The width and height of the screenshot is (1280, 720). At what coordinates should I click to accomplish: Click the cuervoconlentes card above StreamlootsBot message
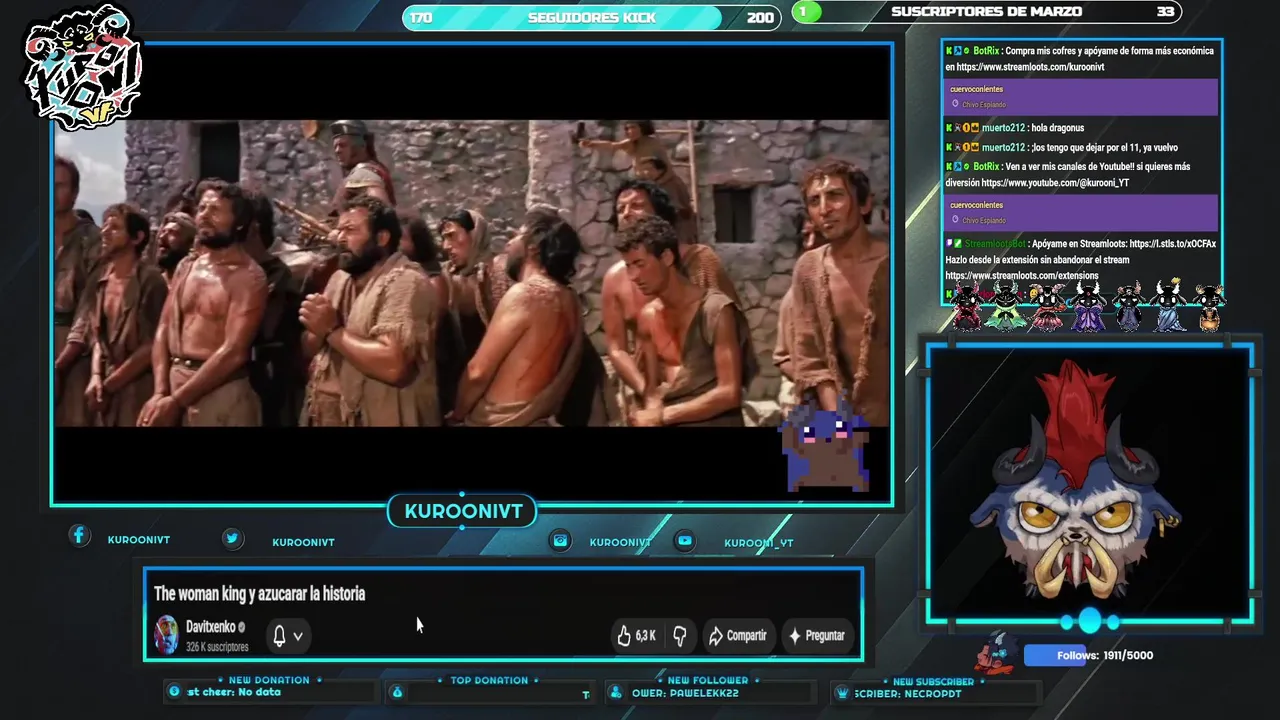[1081, 213]
